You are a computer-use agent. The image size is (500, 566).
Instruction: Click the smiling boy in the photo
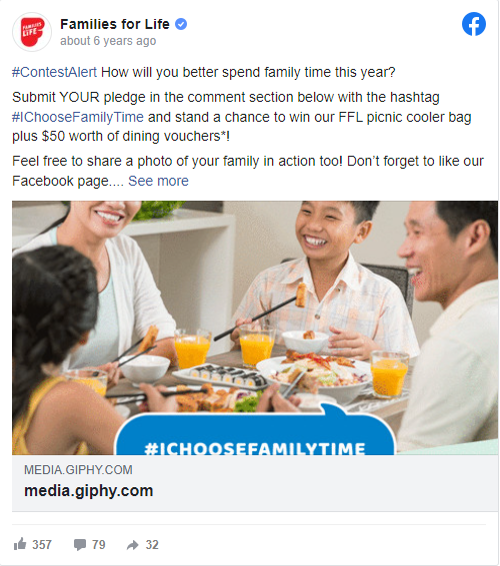[325, 274]
